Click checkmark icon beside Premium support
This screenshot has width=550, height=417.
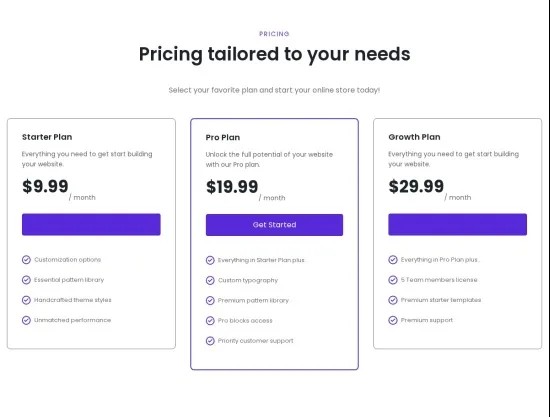393,320
